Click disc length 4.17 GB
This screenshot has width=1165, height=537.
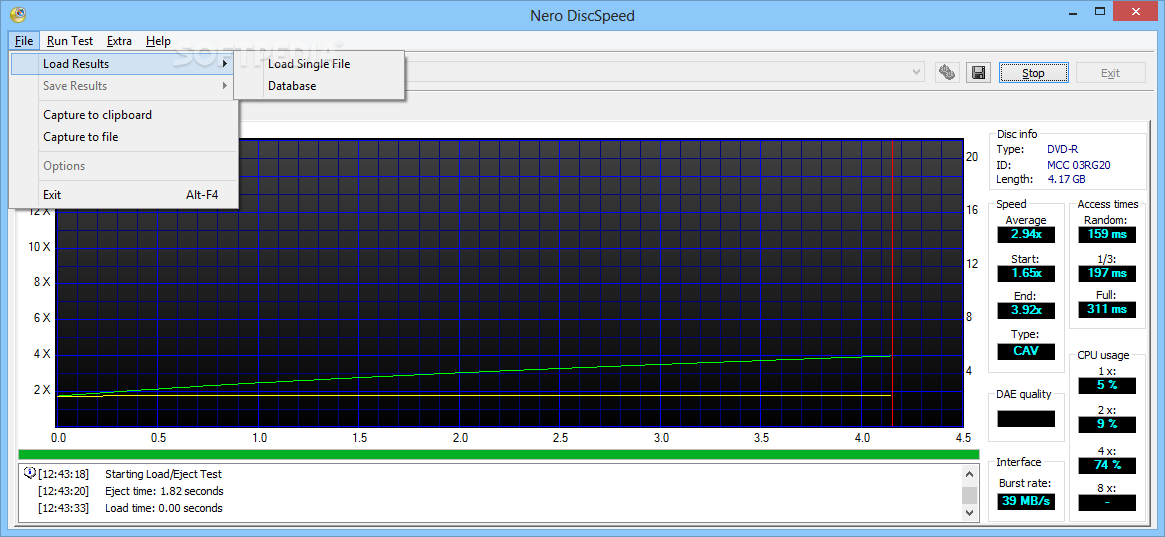point(1066,179)
